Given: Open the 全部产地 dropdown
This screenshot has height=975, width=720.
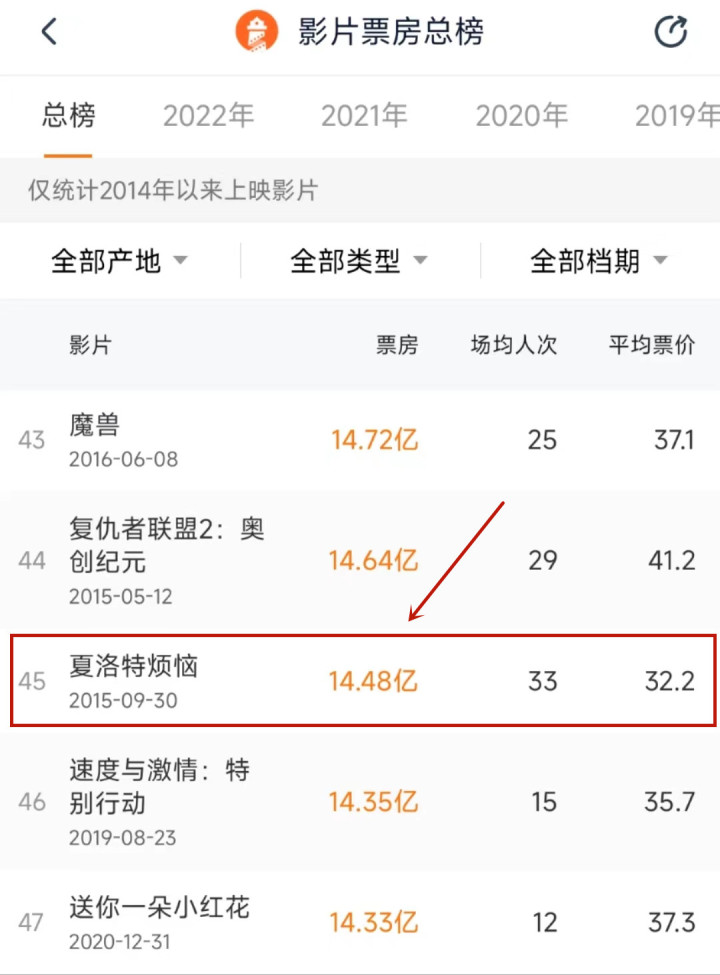Looking at the screenshot, I should point(119,261).
